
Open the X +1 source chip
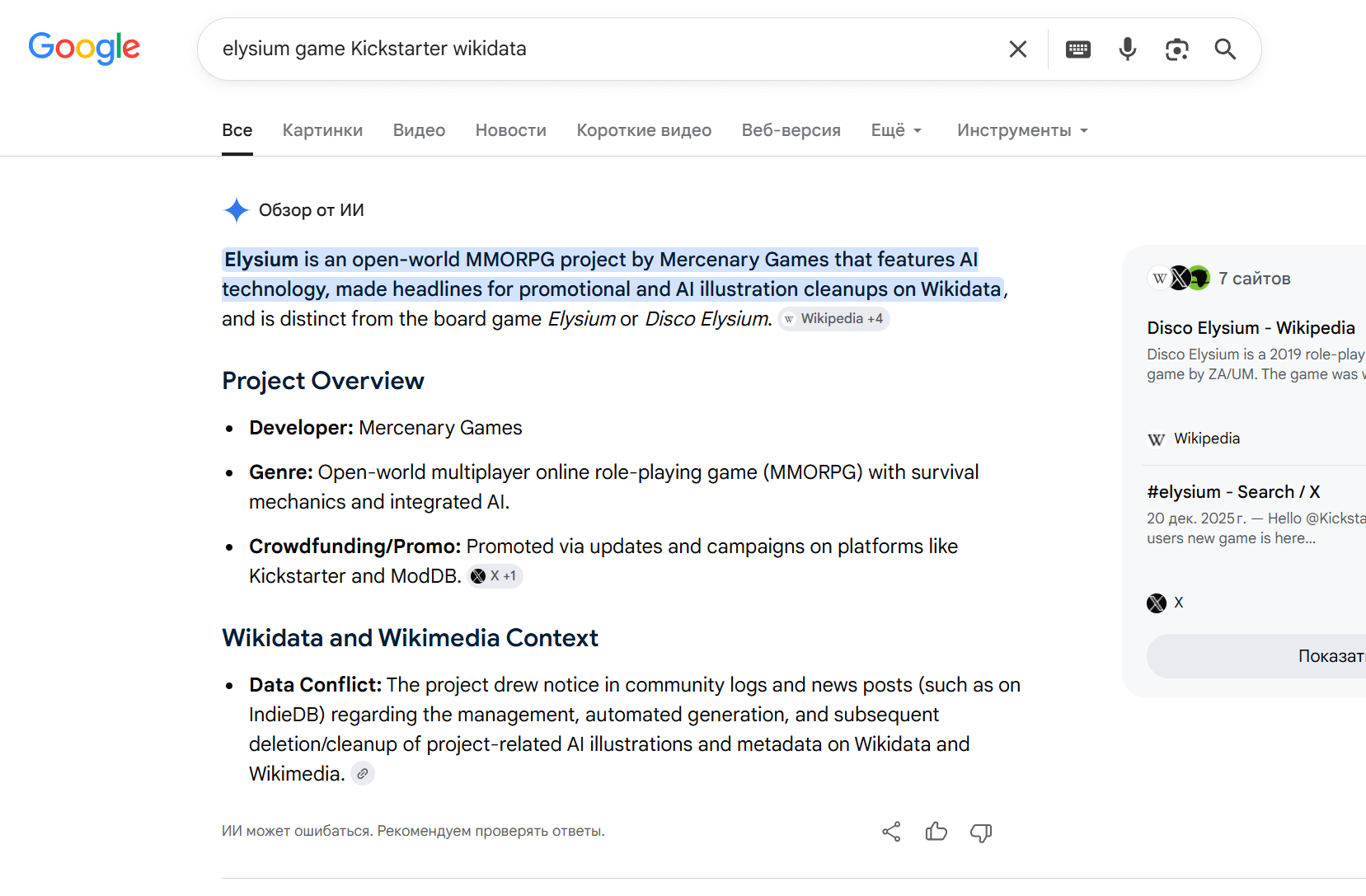495,576
